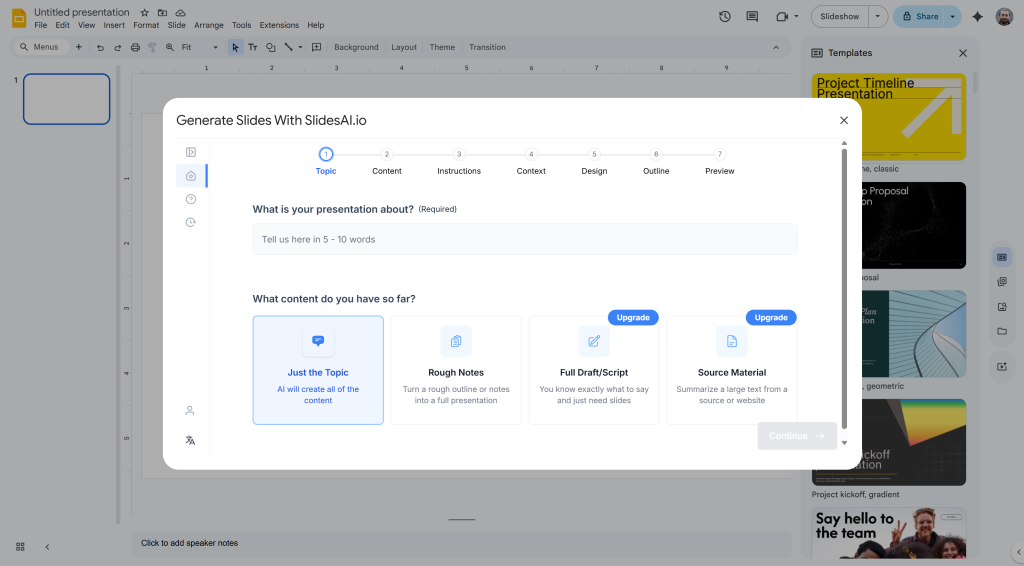1024x566 pixels.
Task: Click the add comment toolbar icon
Action: 317,47
